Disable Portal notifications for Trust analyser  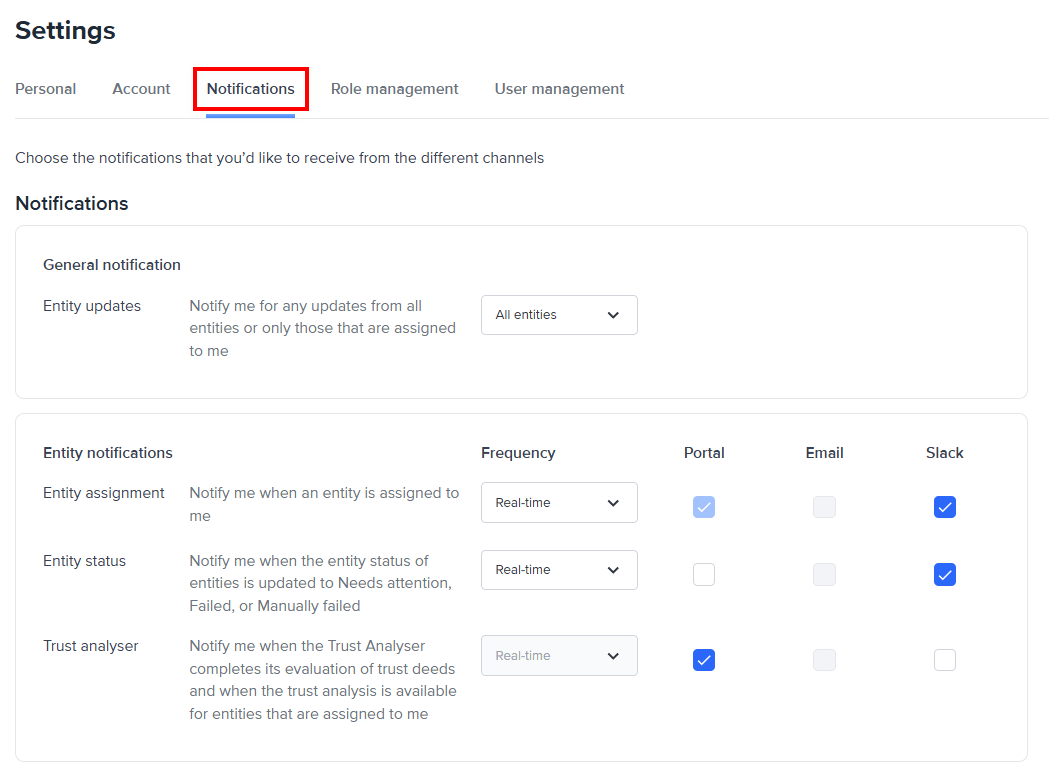(x=704, y=660)
